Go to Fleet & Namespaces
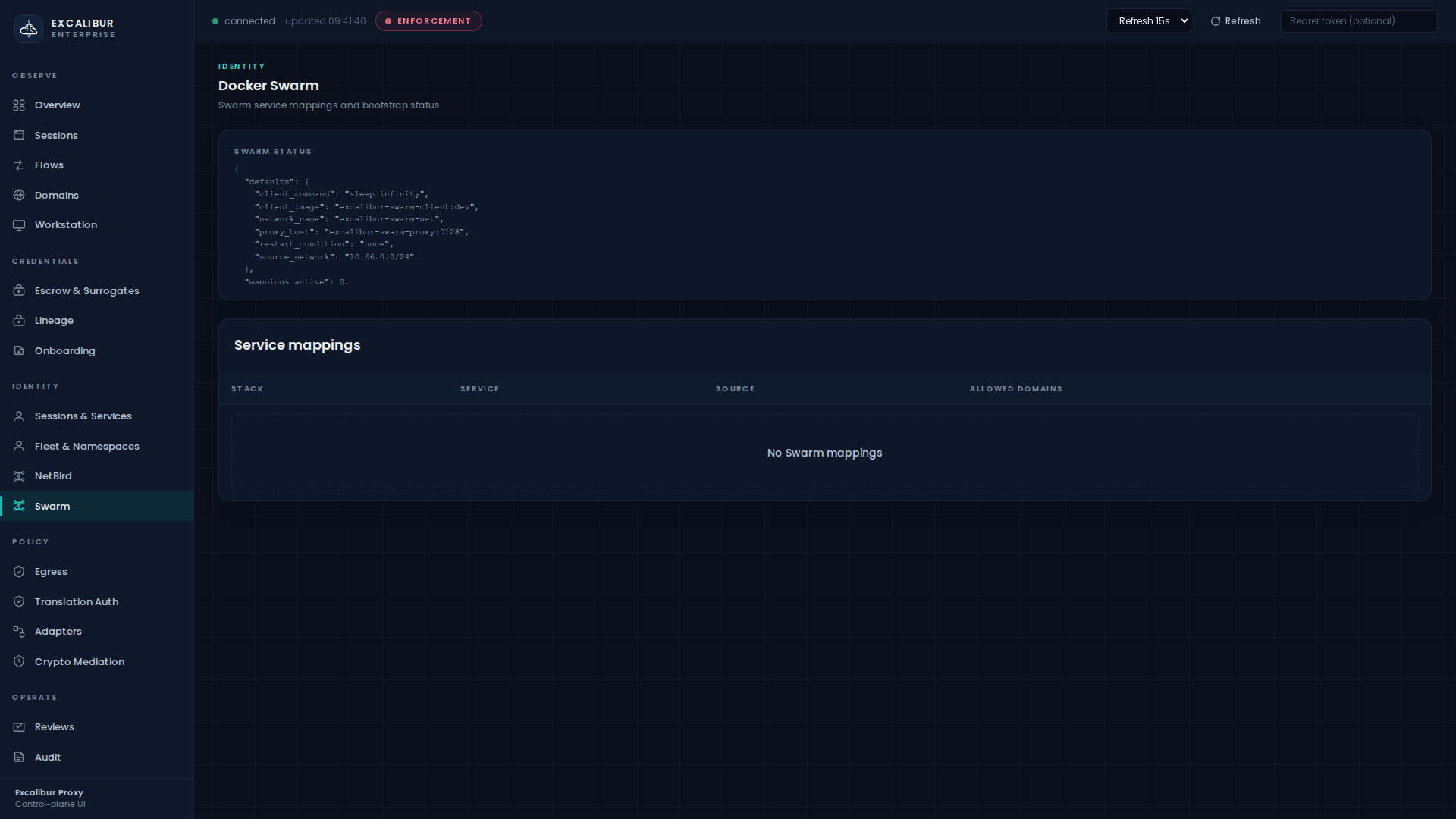The image size is (1456, 819). (86, 447)
